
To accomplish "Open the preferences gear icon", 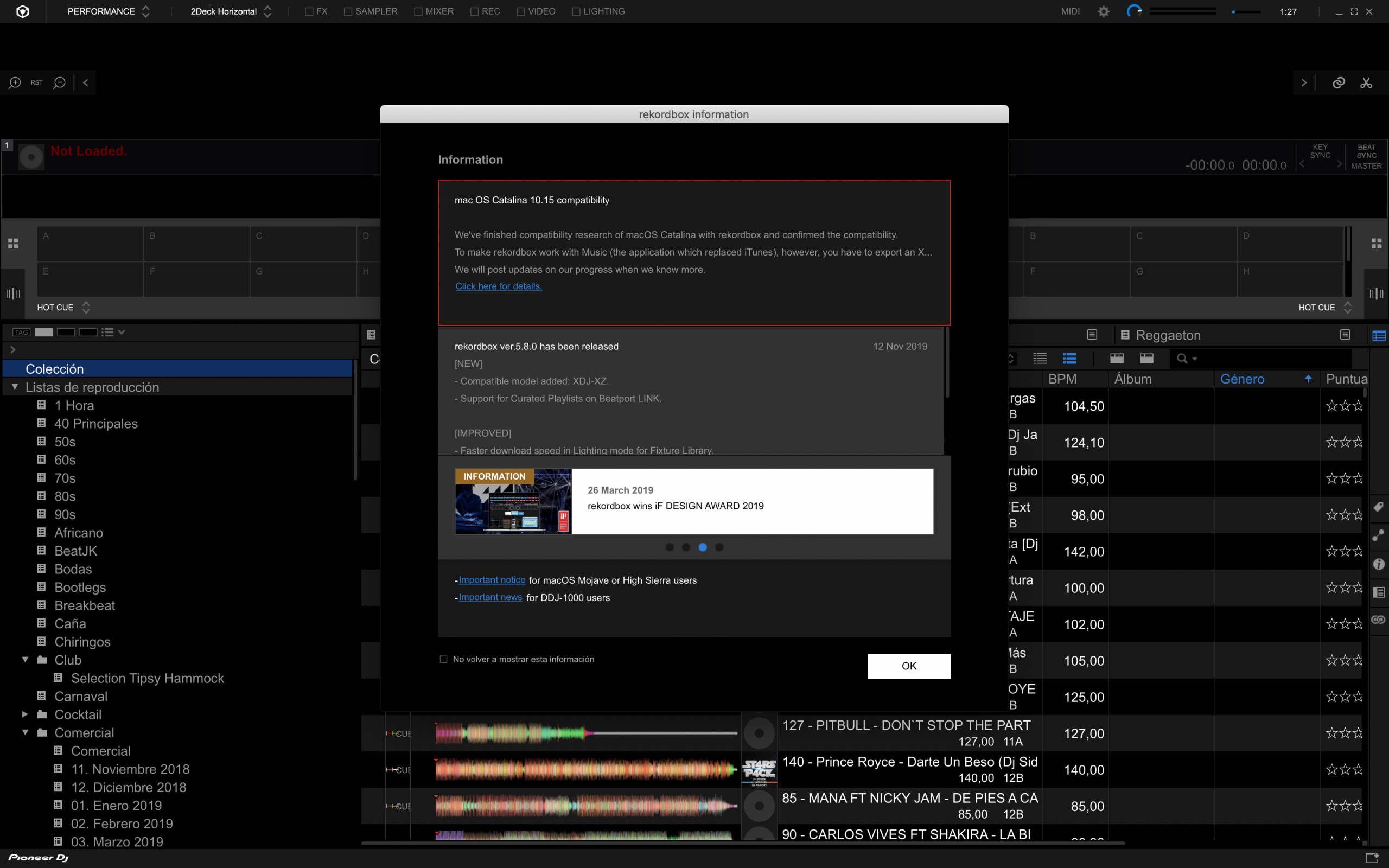I will [x=1103, y=11].
